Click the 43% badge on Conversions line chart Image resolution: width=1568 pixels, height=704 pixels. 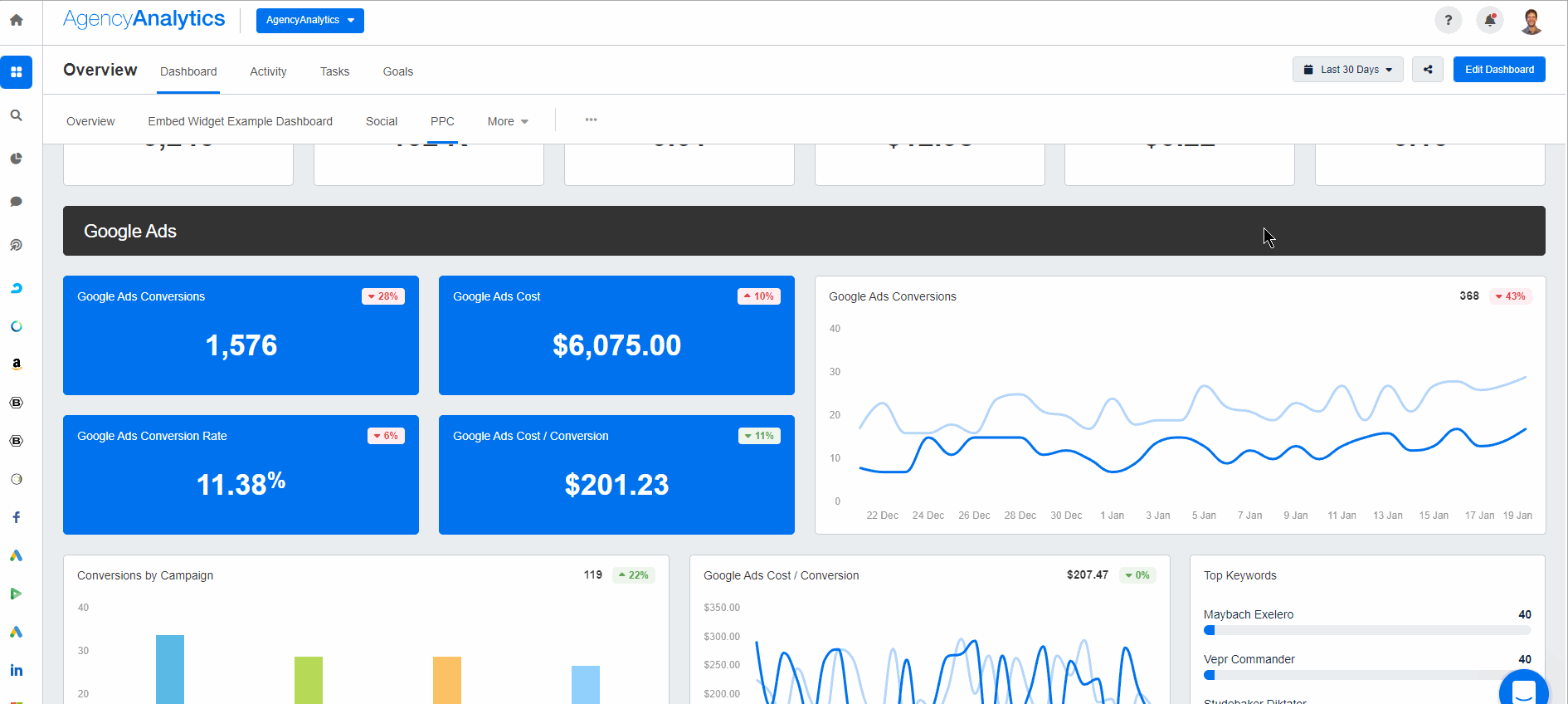tap(1511, 296)
